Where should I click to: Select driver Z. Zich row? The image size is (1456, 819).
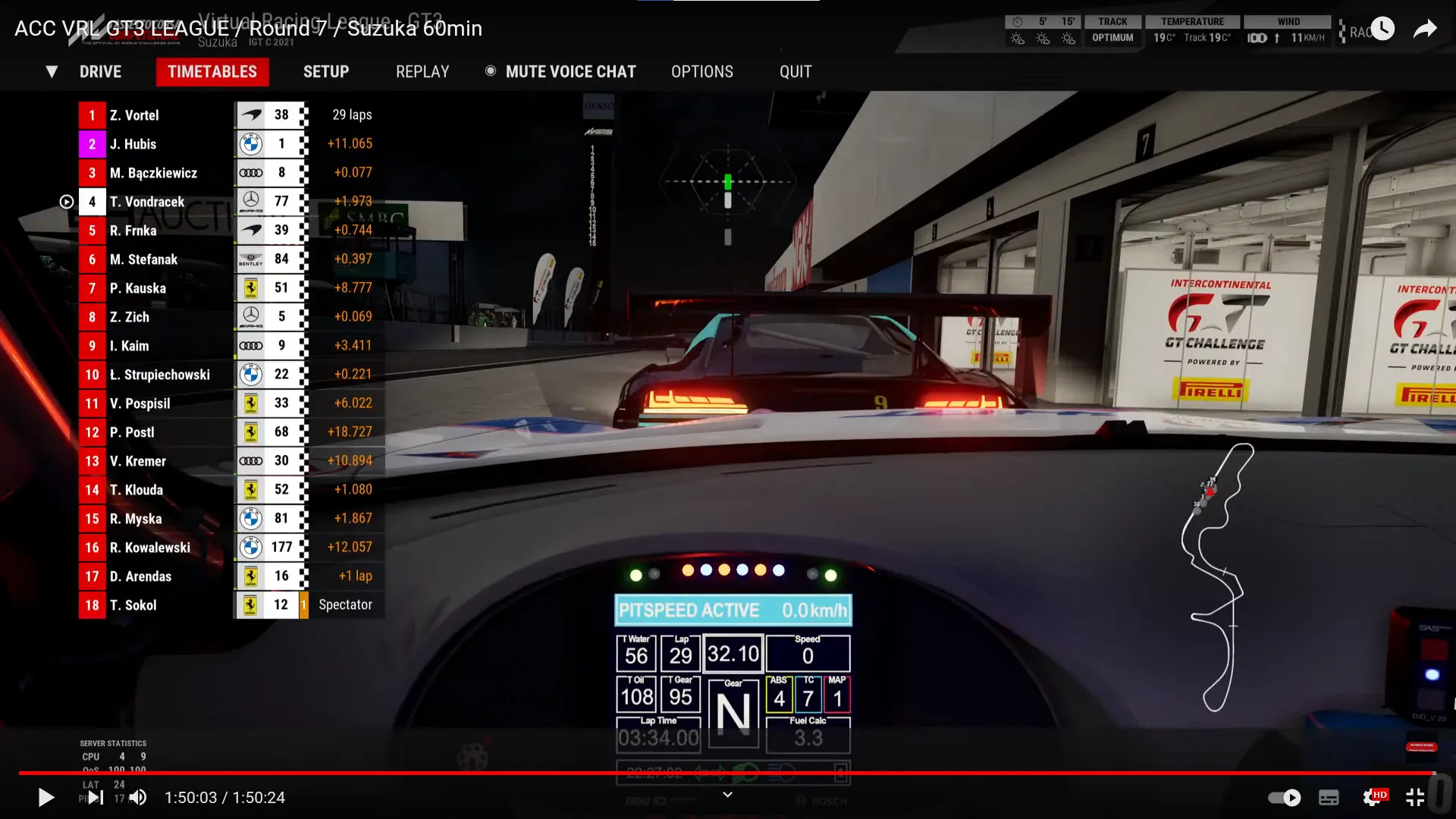point(231,317)
